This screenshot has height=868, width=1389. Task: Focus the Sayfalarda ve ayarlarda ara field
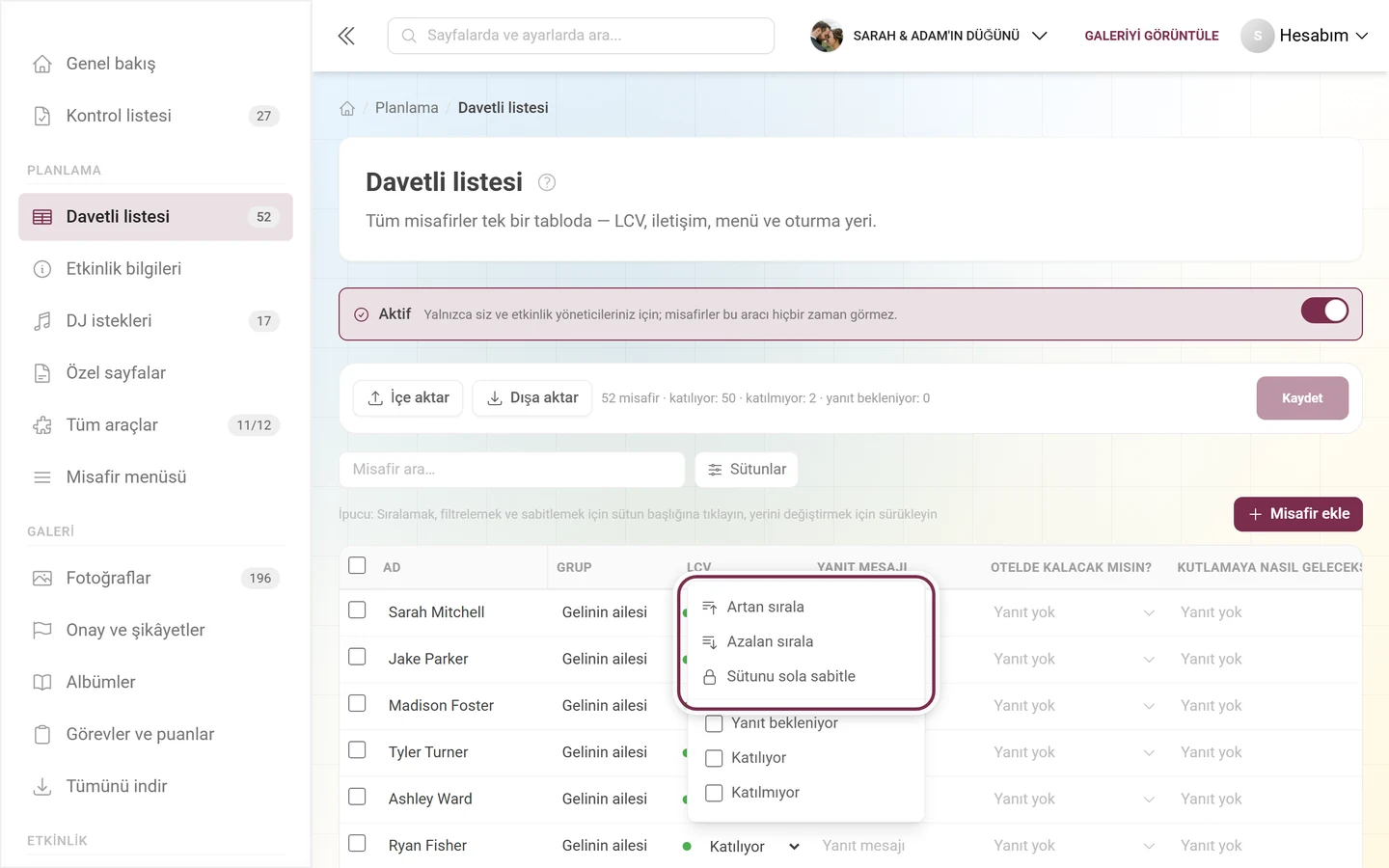click(581, 36)
